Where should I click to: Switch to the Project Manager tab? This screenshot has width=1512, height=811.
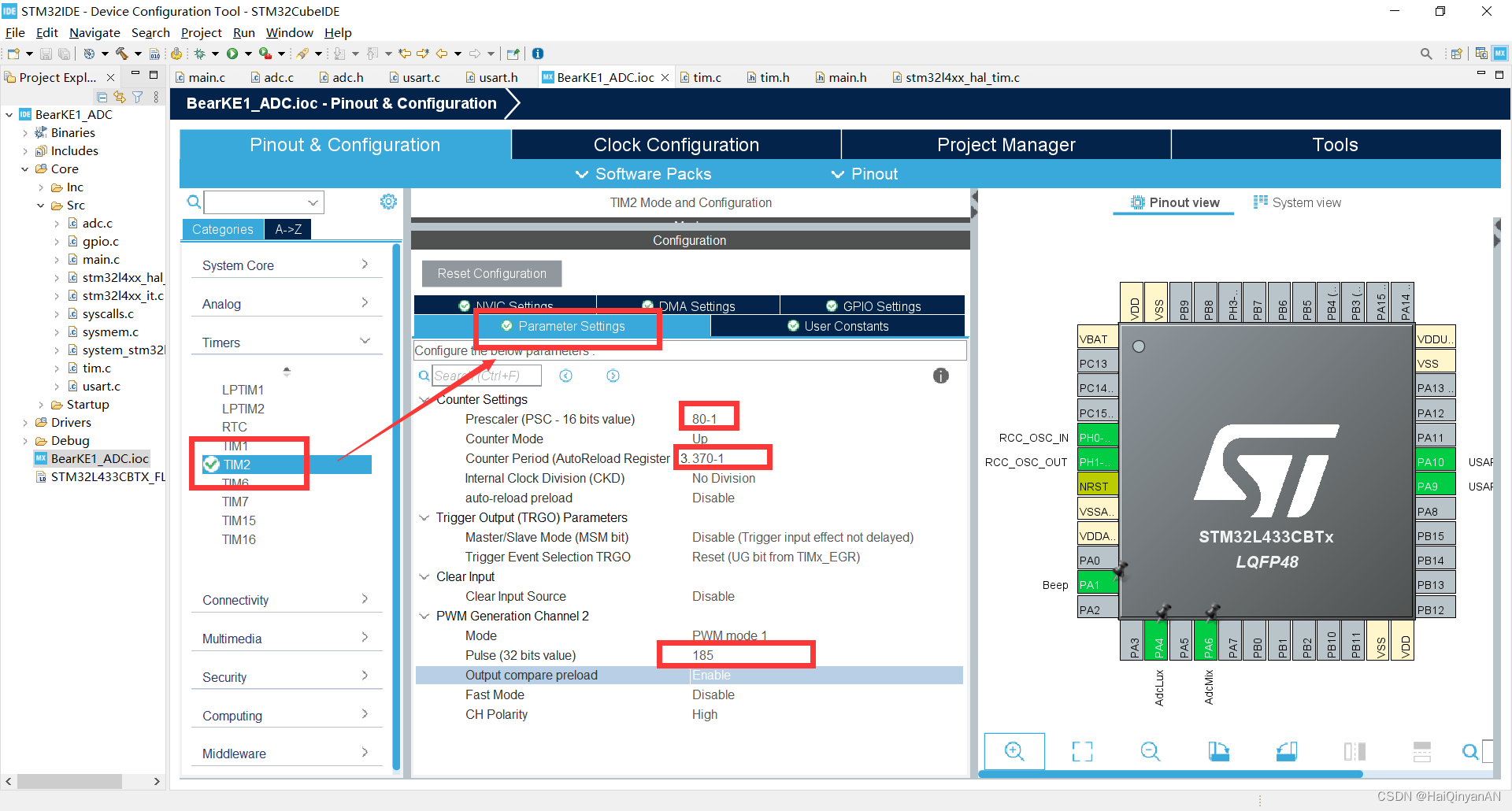(1006, 145)
